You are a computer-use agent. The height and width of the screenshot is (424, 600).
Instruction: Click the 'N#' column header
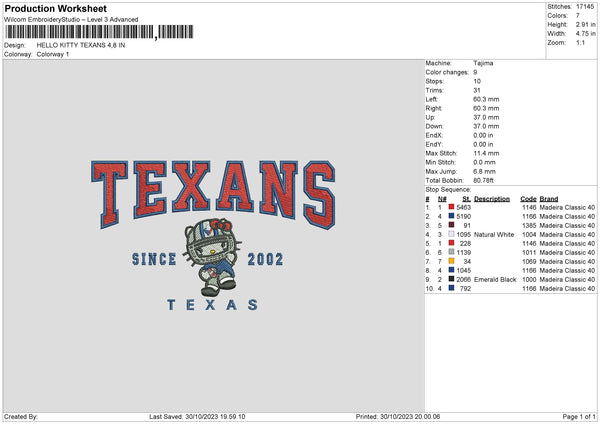[442, 199]
